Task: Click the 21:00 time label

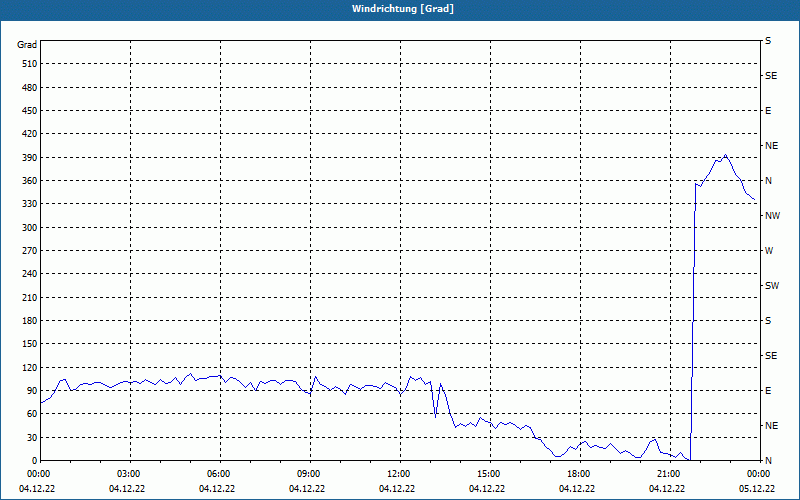Action: tap(670, 474)
